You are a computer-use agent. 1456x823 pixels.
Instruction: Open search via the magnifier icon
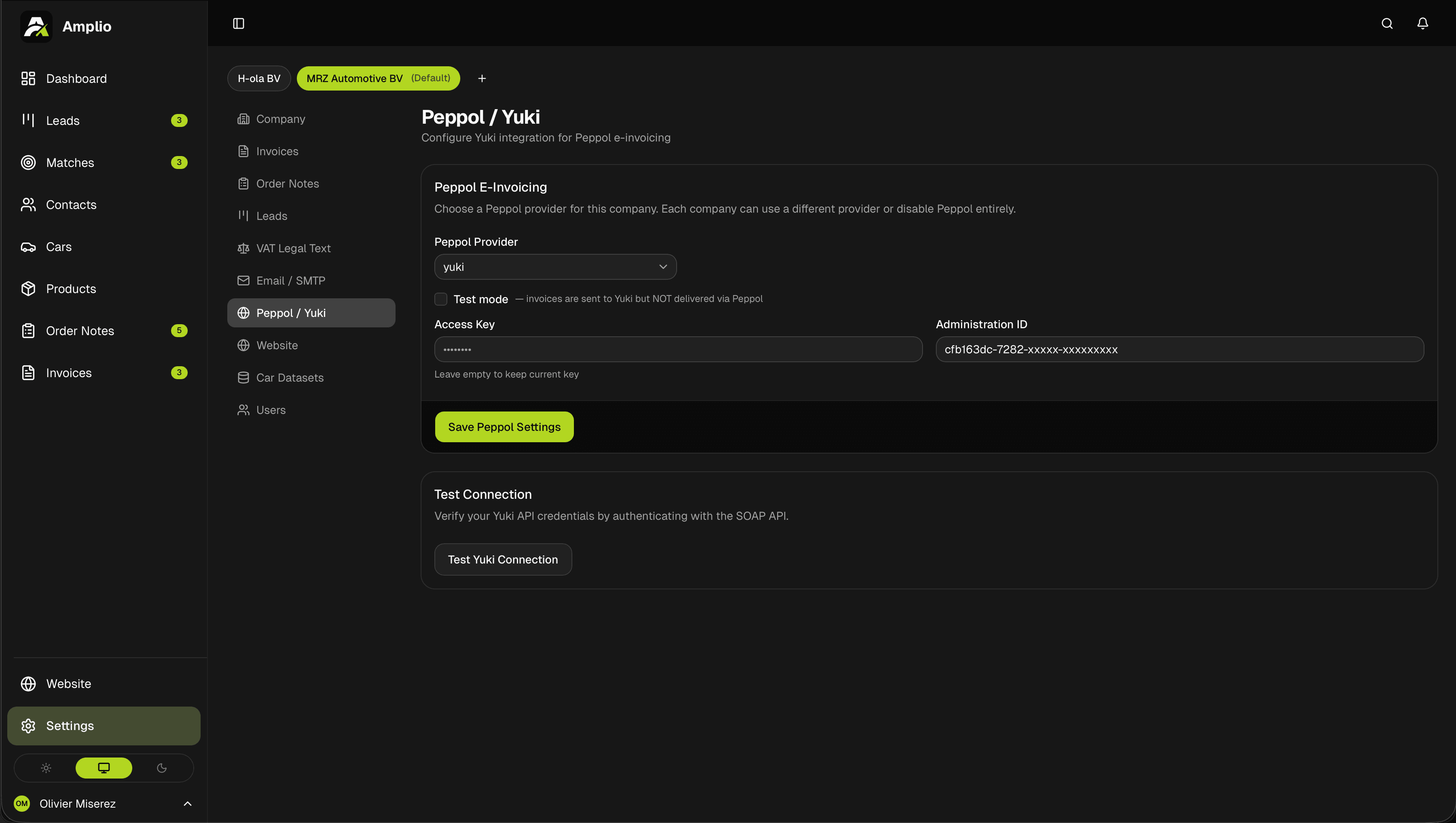click(x=1386, y=23)
